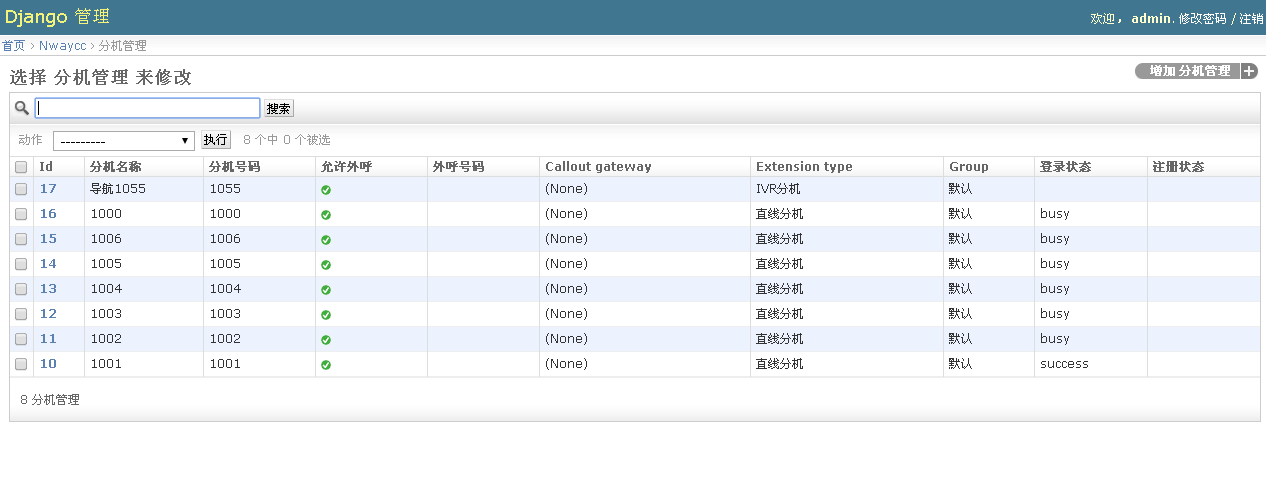Screen dimensions: 1266x496
Task: Click the plus icon beside 增加 分机管理
Action: click(x=1249, y=71)
